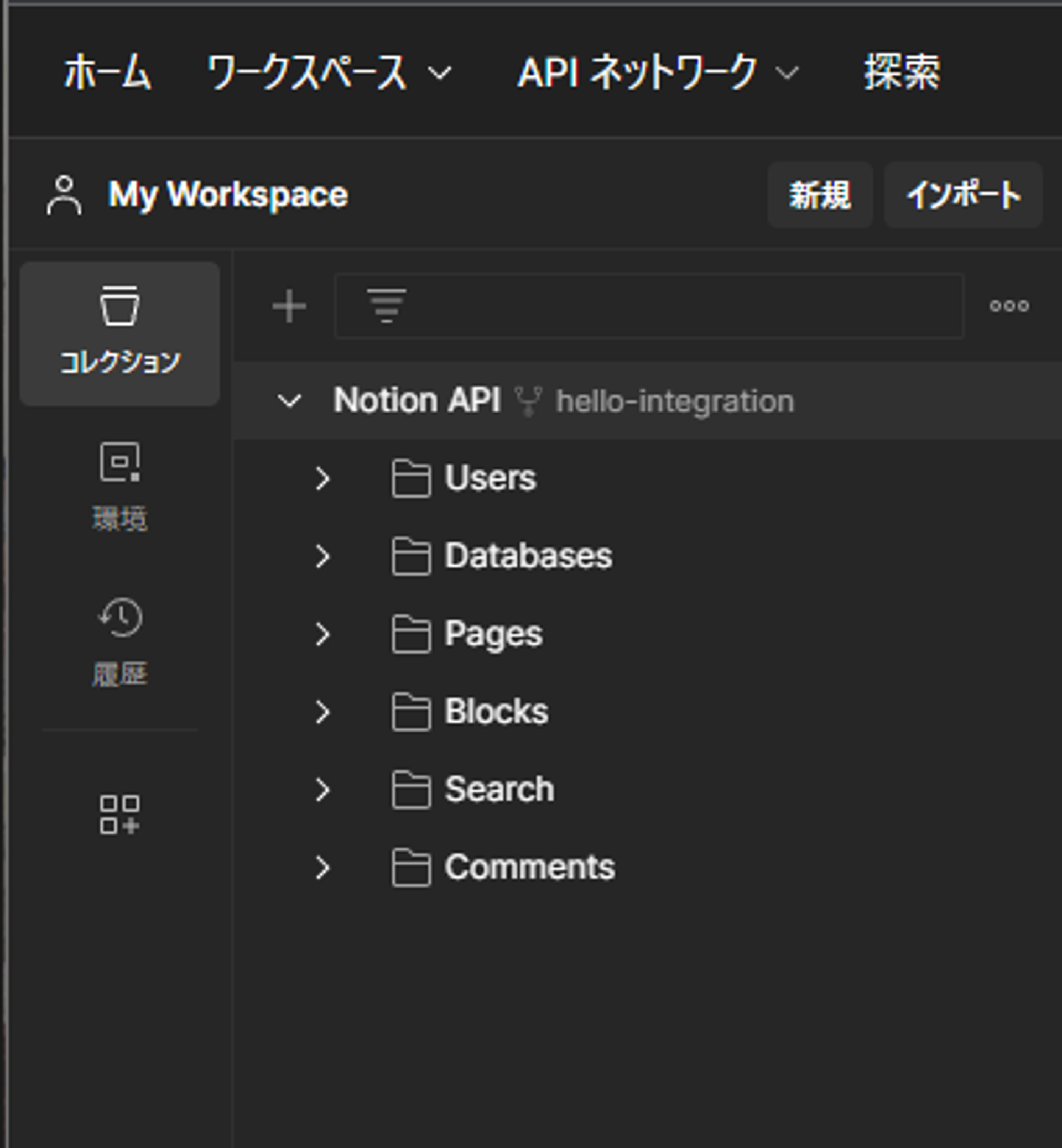
Task: Click the インポート button
Action: point(963,194)
